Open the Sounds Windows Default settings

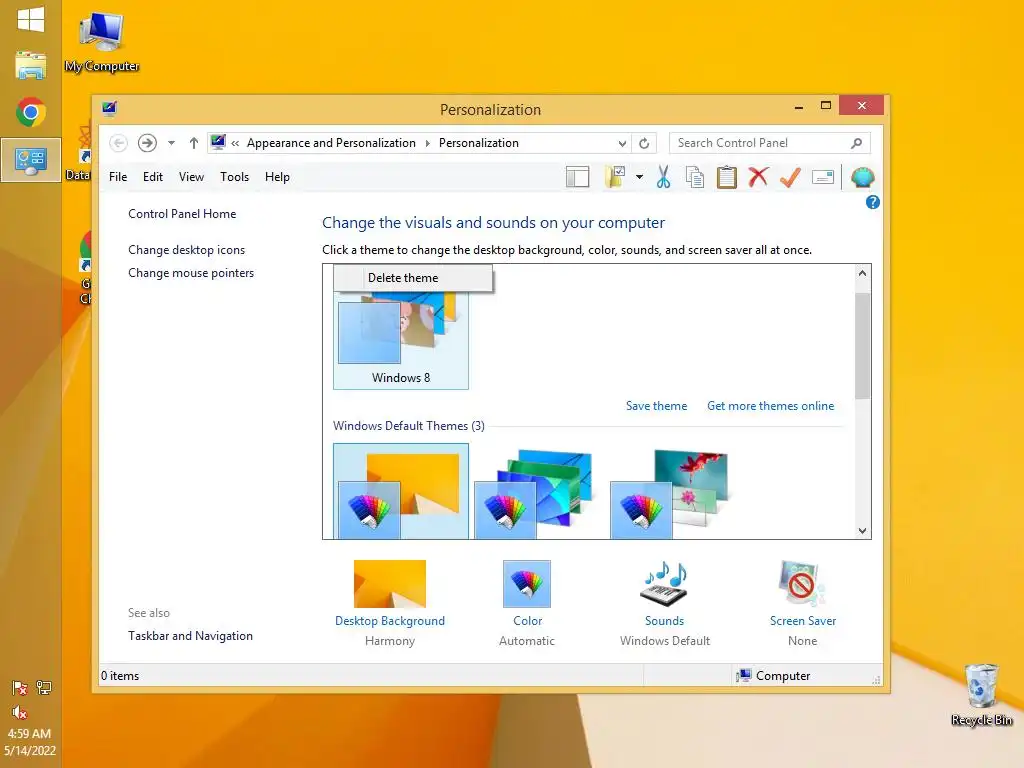click(x=665, y=603)
